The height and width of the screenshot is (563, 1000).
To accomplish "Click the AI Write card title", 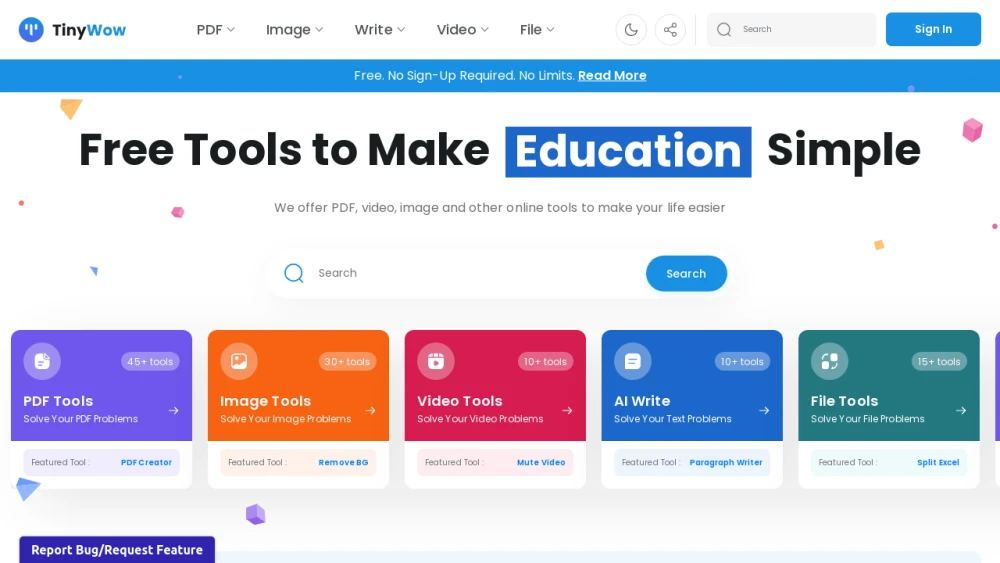I will click(642, 401).
